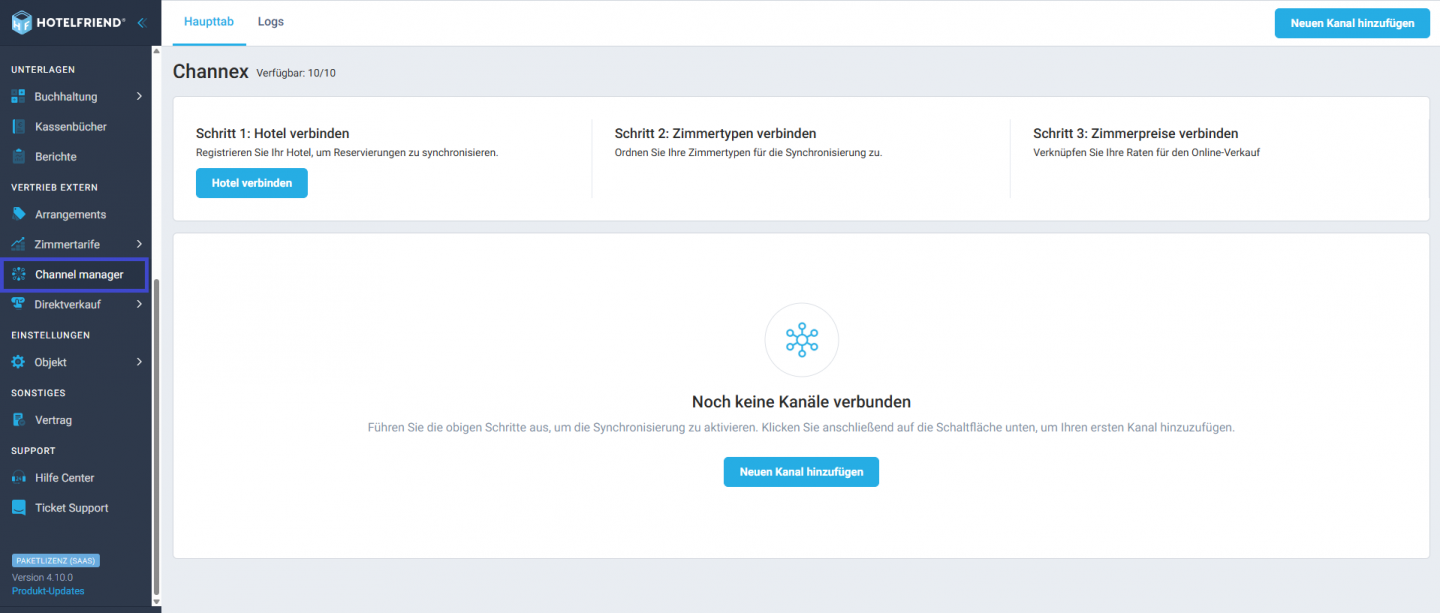Click the Zimmertarife chart icon
The width and height of the screenshot is (1440, 613).
18,245
